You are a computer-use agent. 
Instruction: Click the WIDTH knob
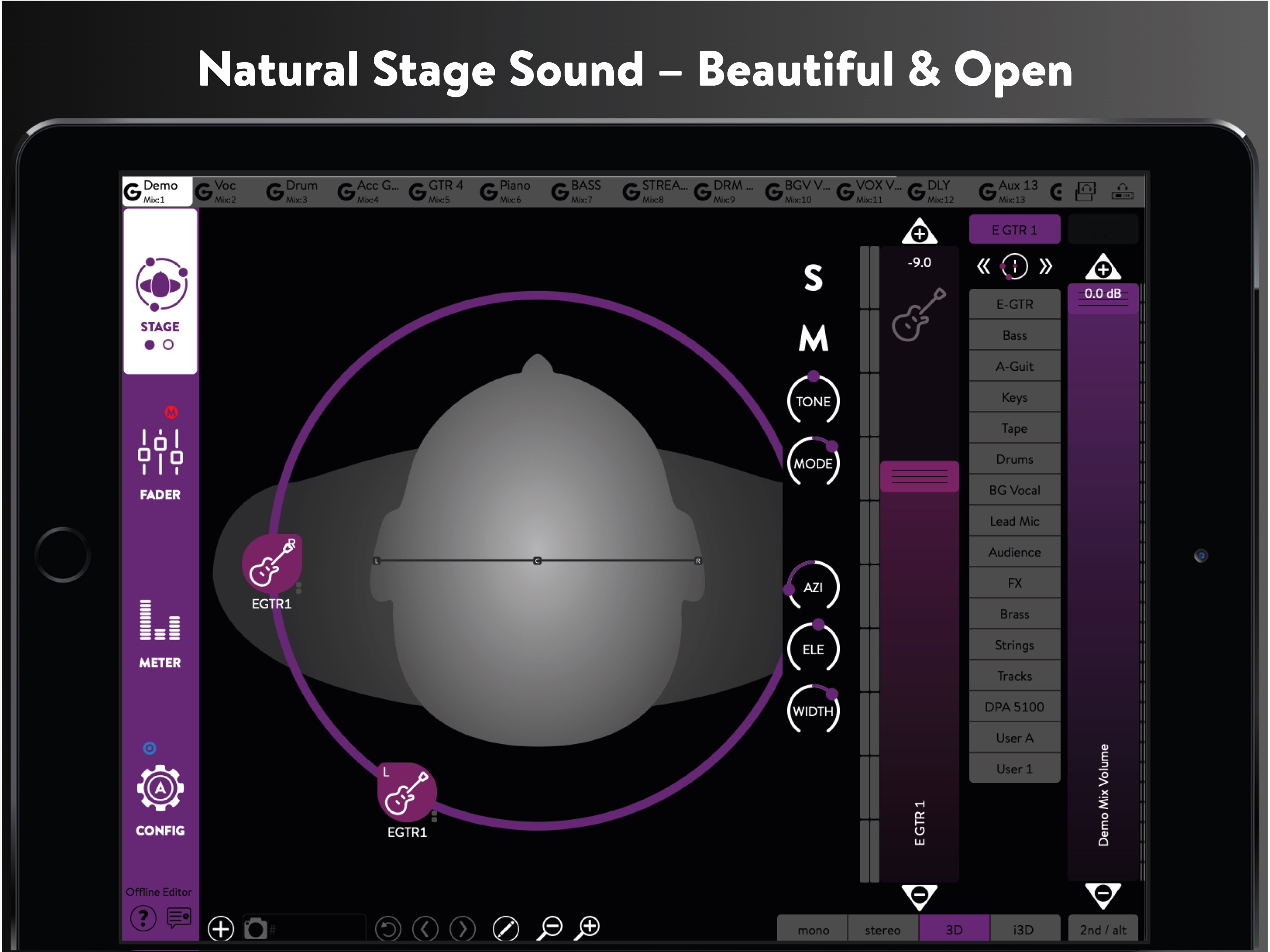813,710
